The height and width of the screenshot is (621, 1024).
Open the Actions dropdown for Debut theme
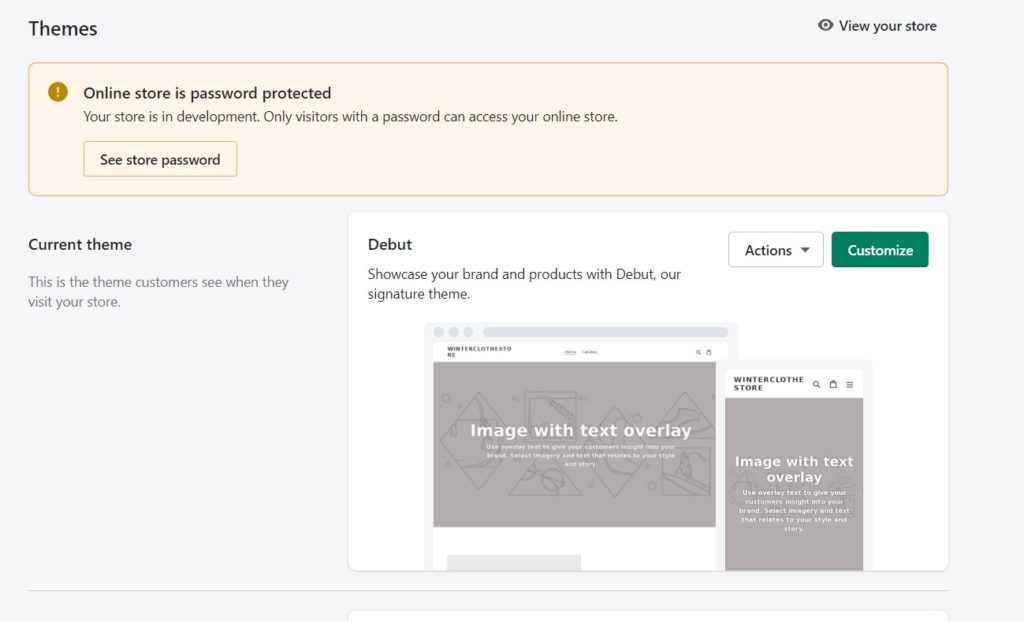point(776,249)
